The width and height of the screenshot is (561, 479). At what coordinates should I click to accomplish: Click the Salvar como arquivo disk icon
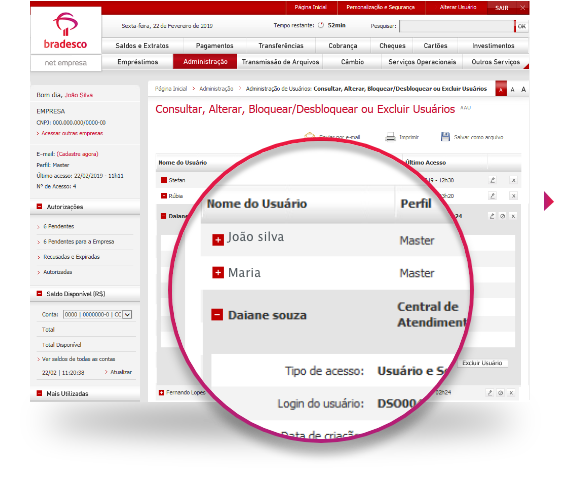click(x=445, y=137)
